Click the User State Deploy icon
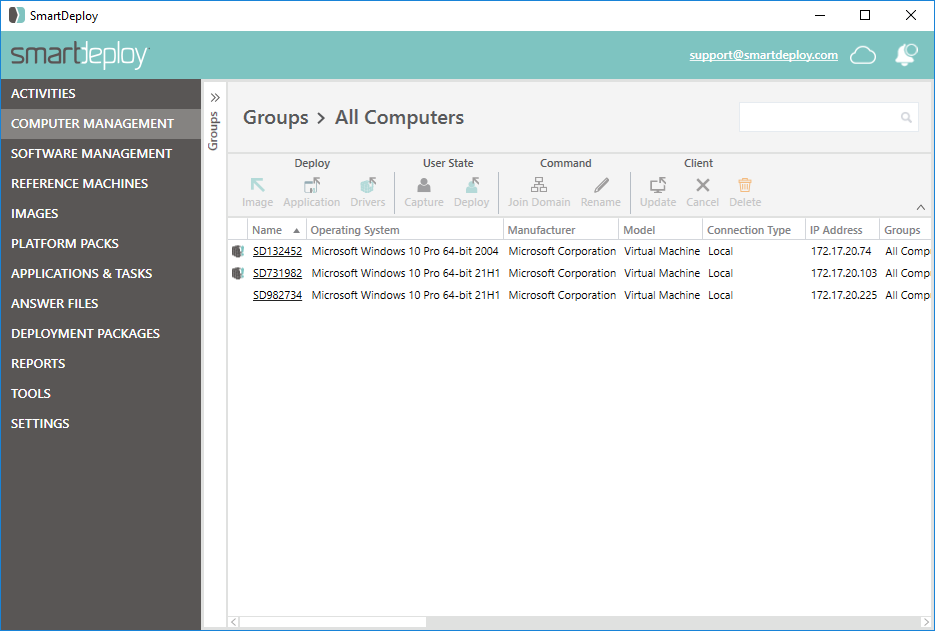Viewport: 935px width, 631px height. 472,185
